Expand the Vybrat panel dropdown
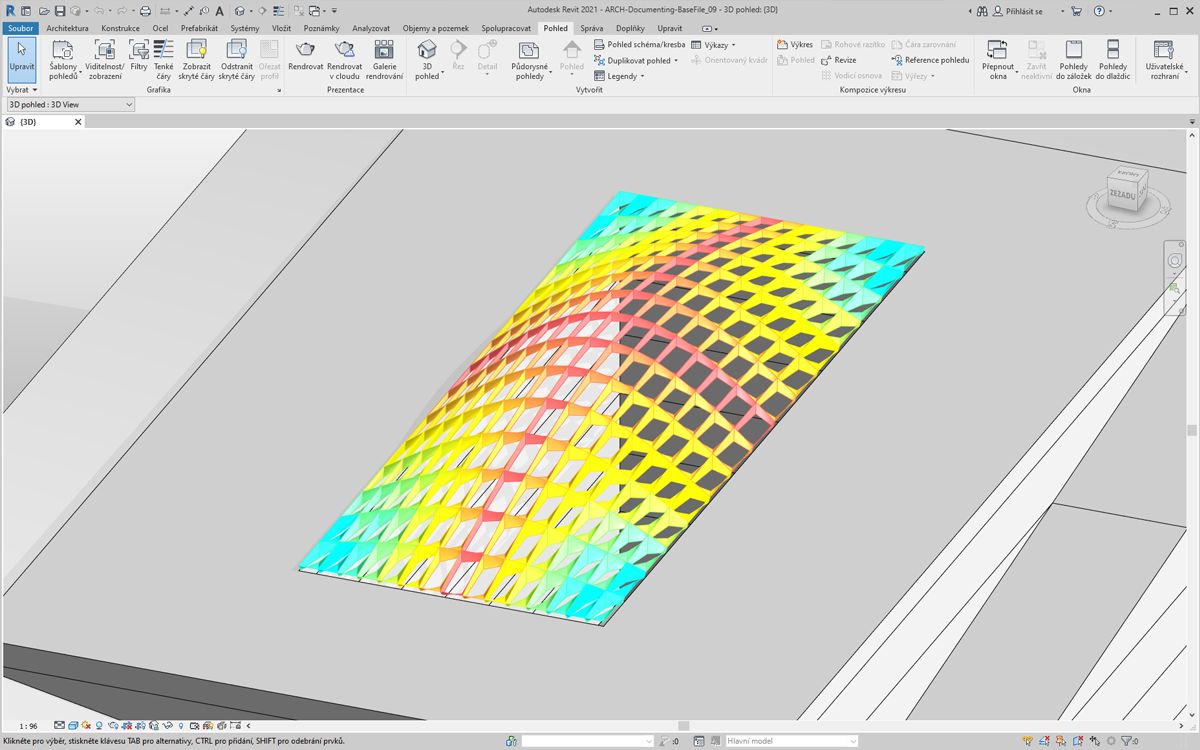Viewport: 1200px width, 750px height. click(x=21, y=90)
